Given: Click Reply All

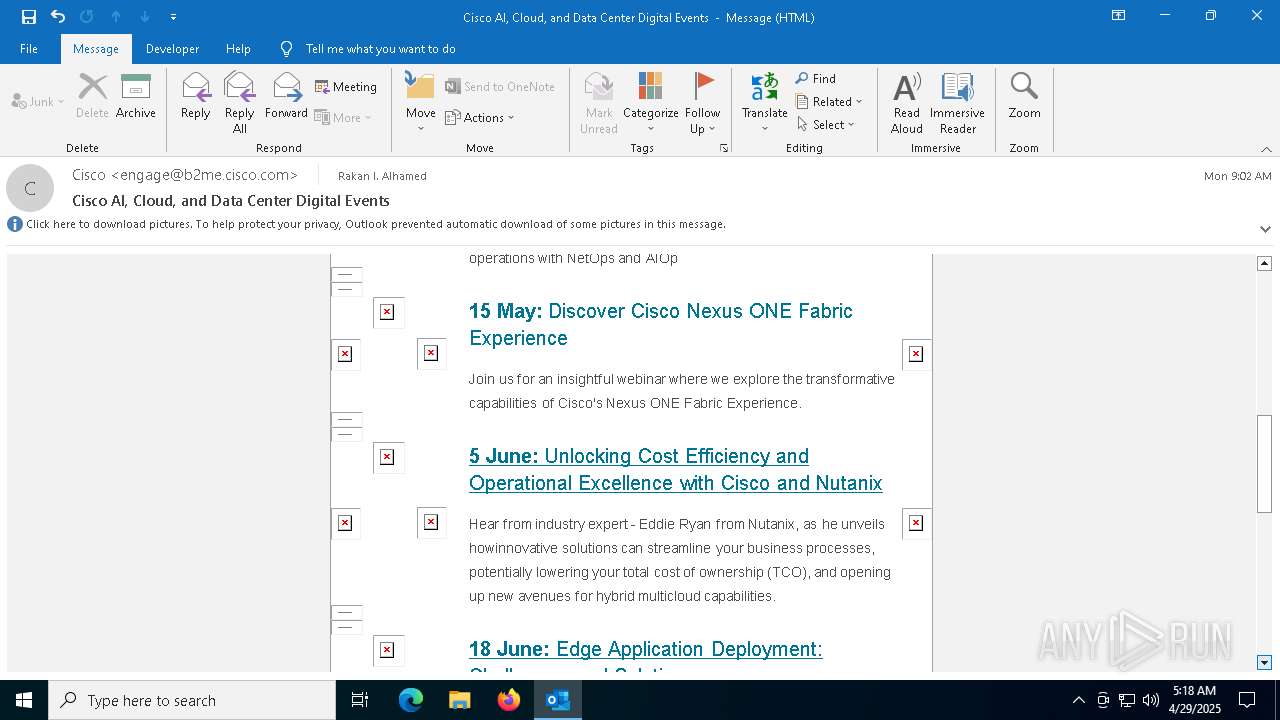Looking at the screenshot, I should coord(240,103).
